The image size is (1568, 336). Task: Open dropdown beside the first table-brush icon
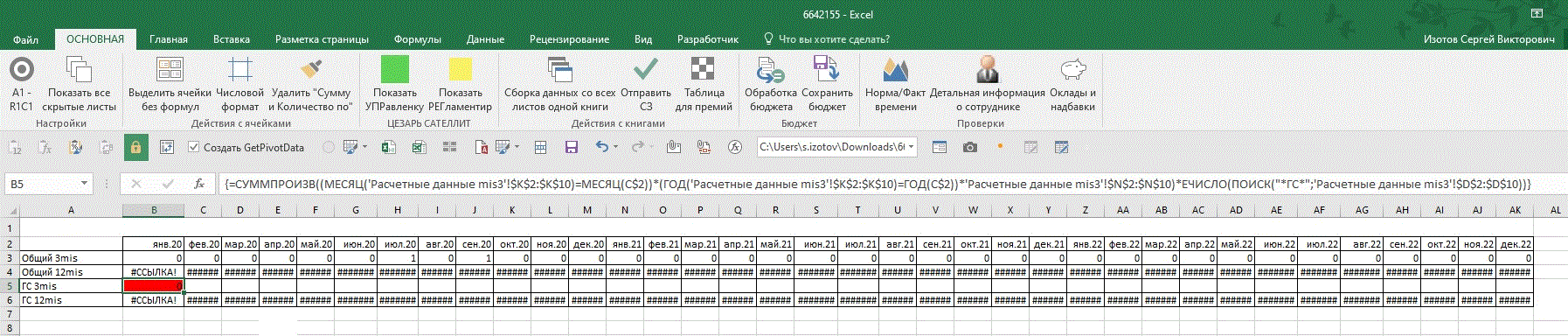point(364,147)
